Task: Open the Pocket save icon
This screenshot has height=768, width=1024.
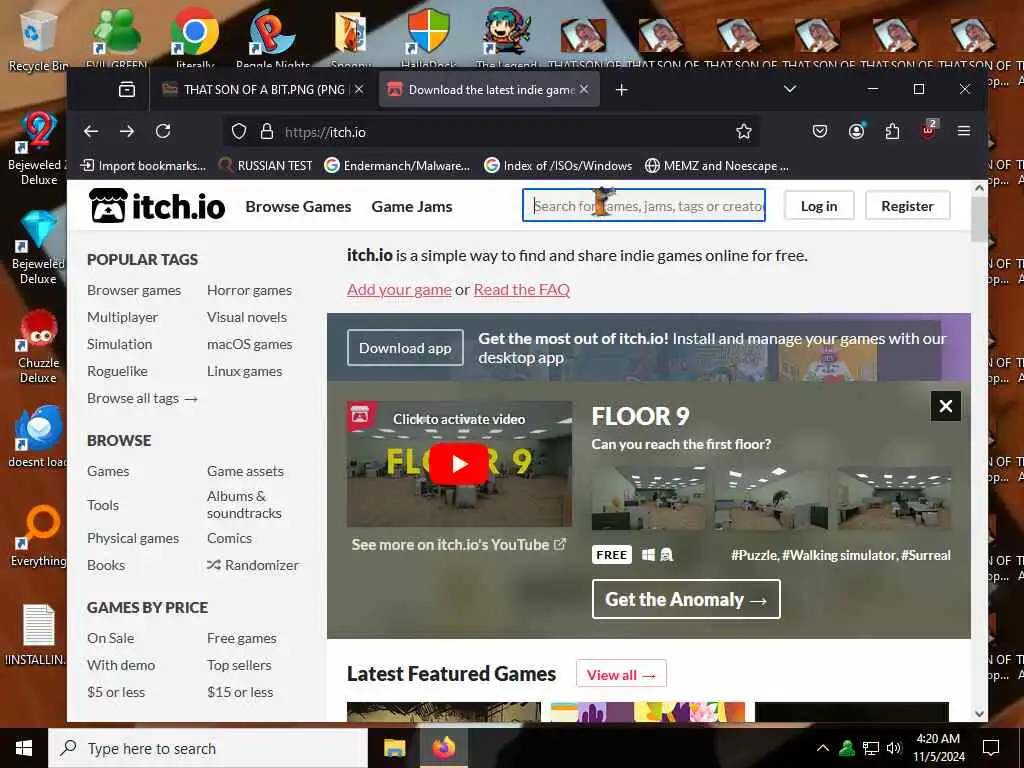Action: tap(820, 131)
